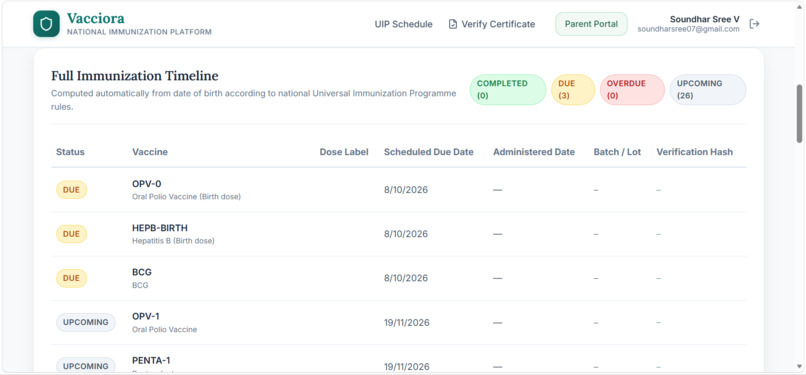
Task: Click the Batch / Lot column header
Action: [x=617, y=152]
